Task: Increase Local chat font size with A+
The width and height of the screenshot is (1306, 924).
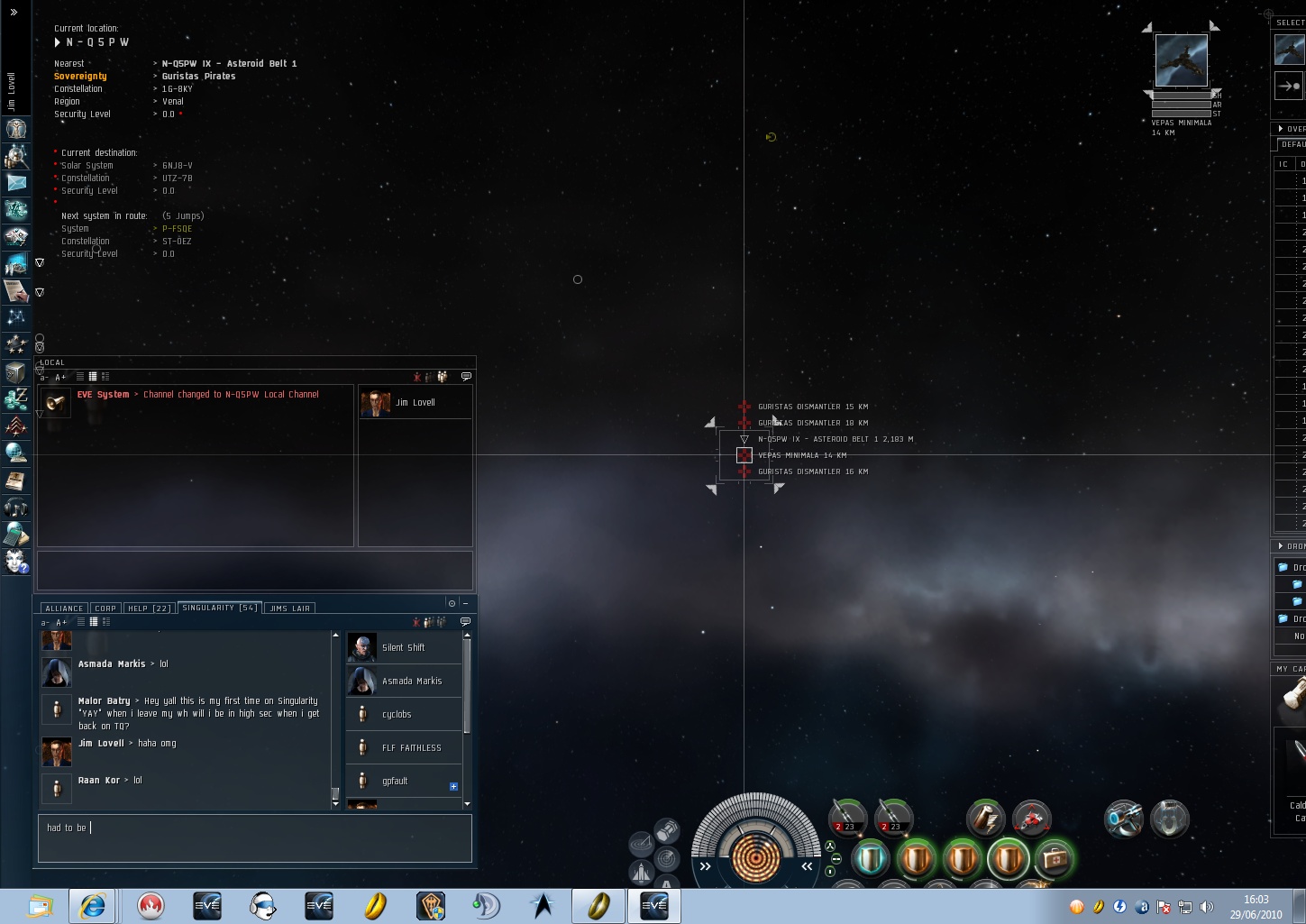Action: [x=60, y=378]
